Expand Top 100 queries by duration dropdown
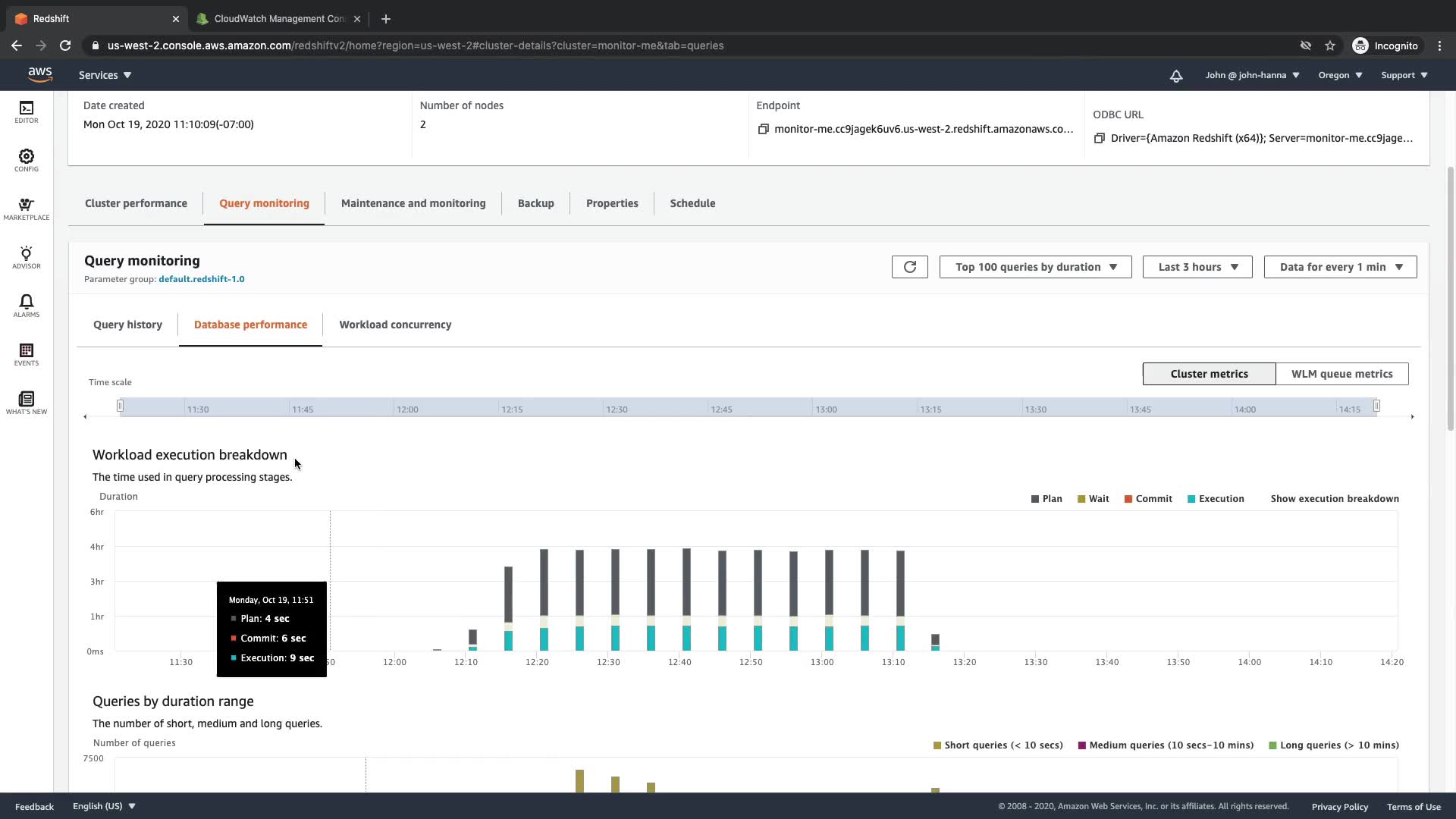 [x=1035, y=267]
